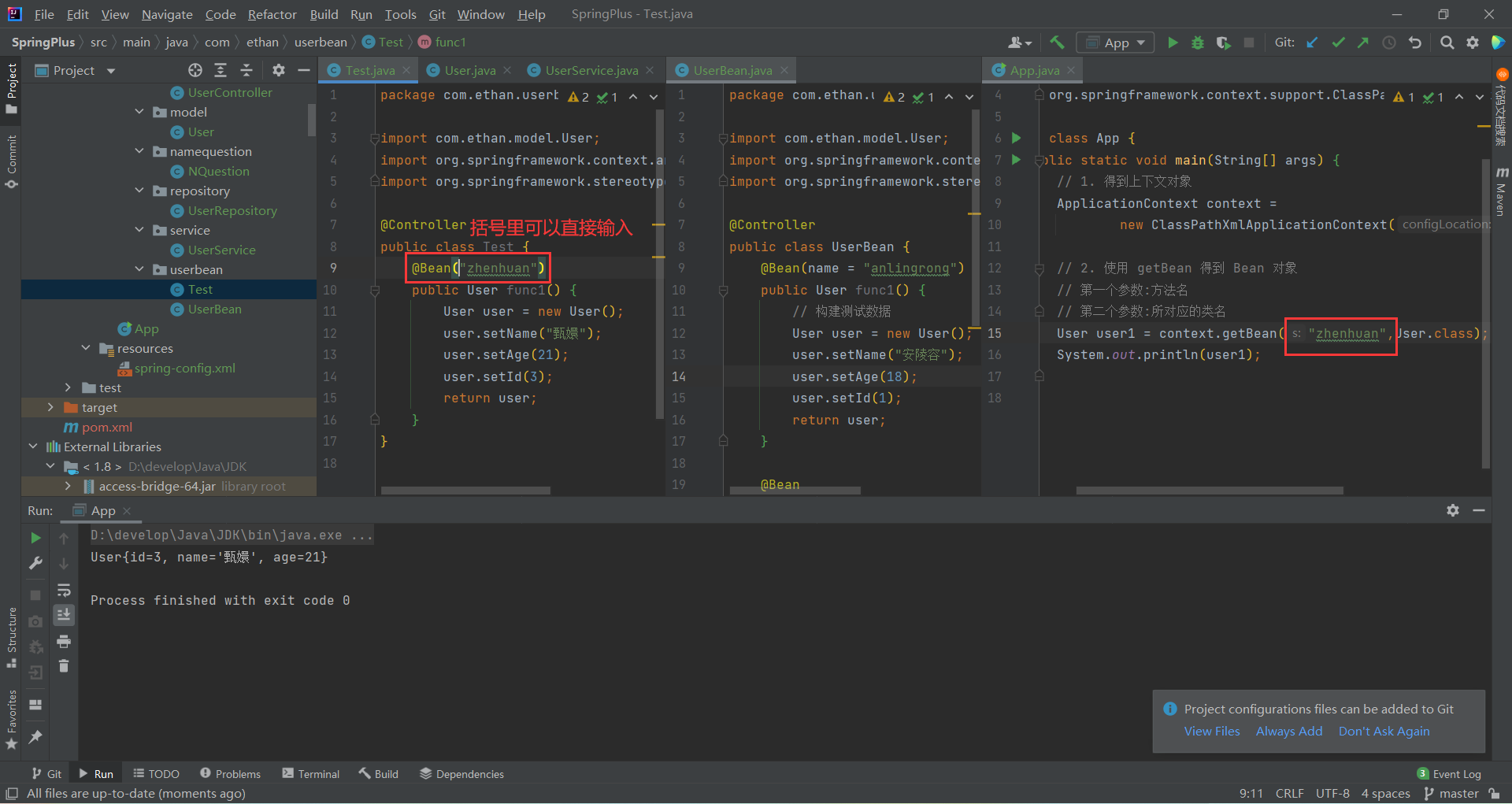Select opened file with the locate target icon
Image resolution: width=1512 pixels, height=804 pixels.
(195, 70)
